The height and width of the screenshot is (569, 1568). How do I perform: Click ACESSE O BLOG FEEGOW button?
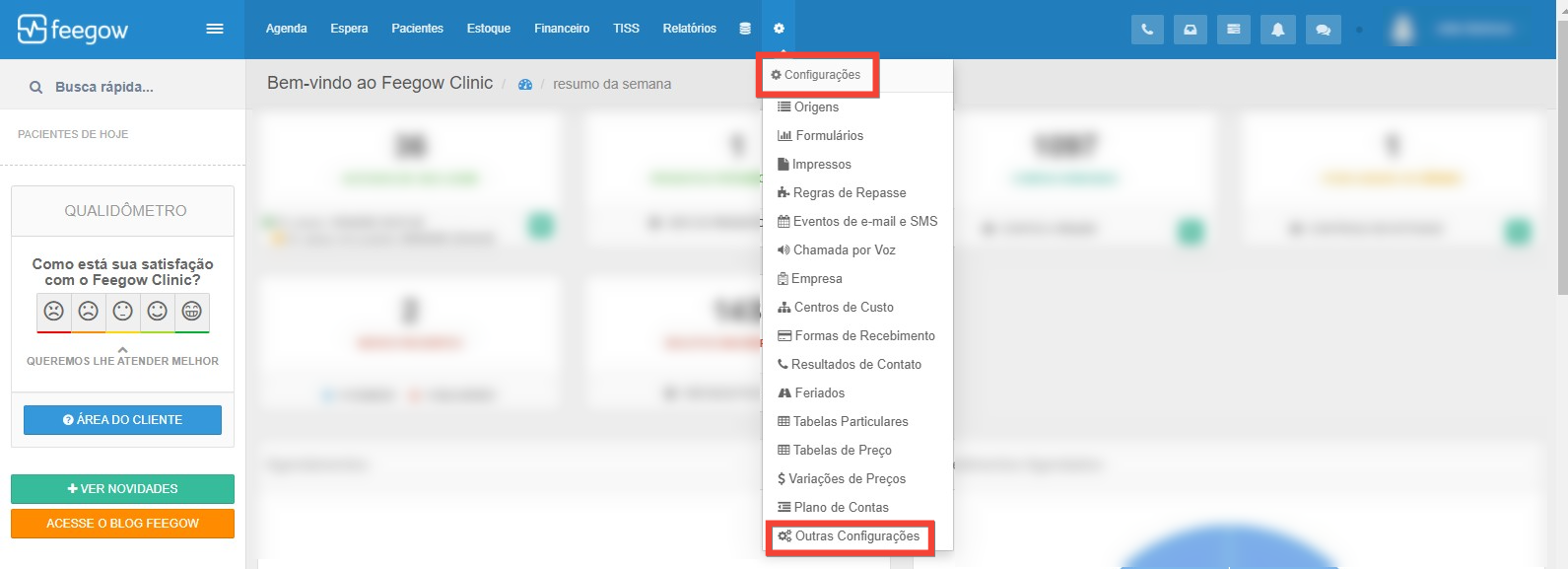click(x=122, y=524)
